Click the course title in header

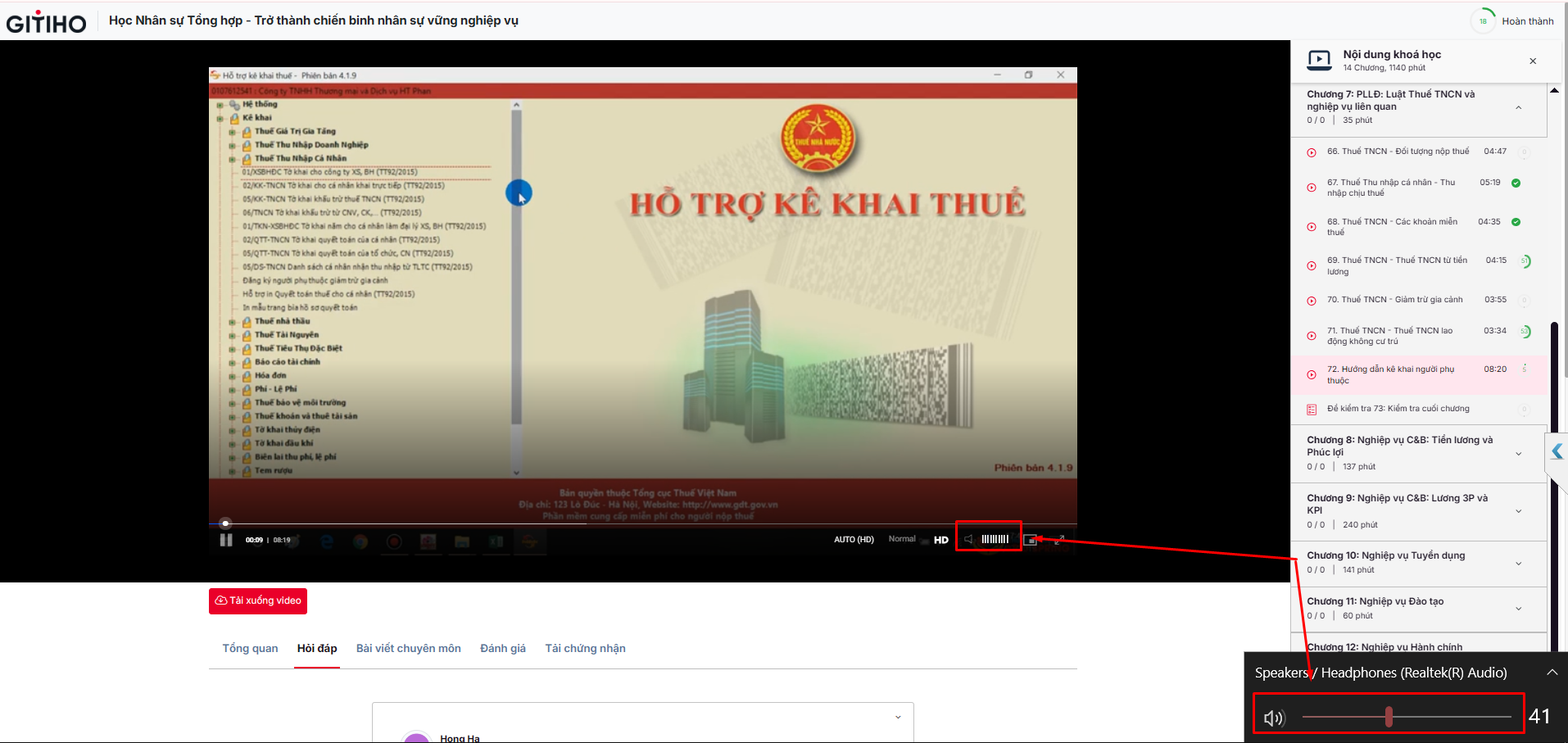pos(314,20)
